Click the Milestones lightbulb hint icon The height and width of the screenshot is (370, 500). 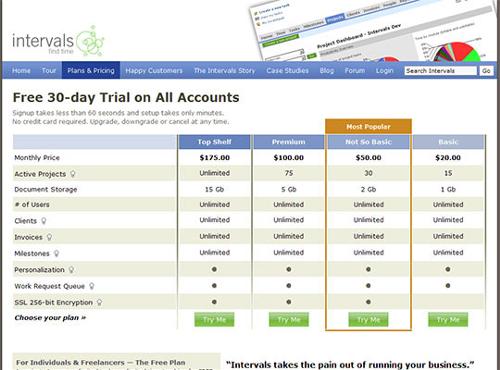[x=56, y=253]
